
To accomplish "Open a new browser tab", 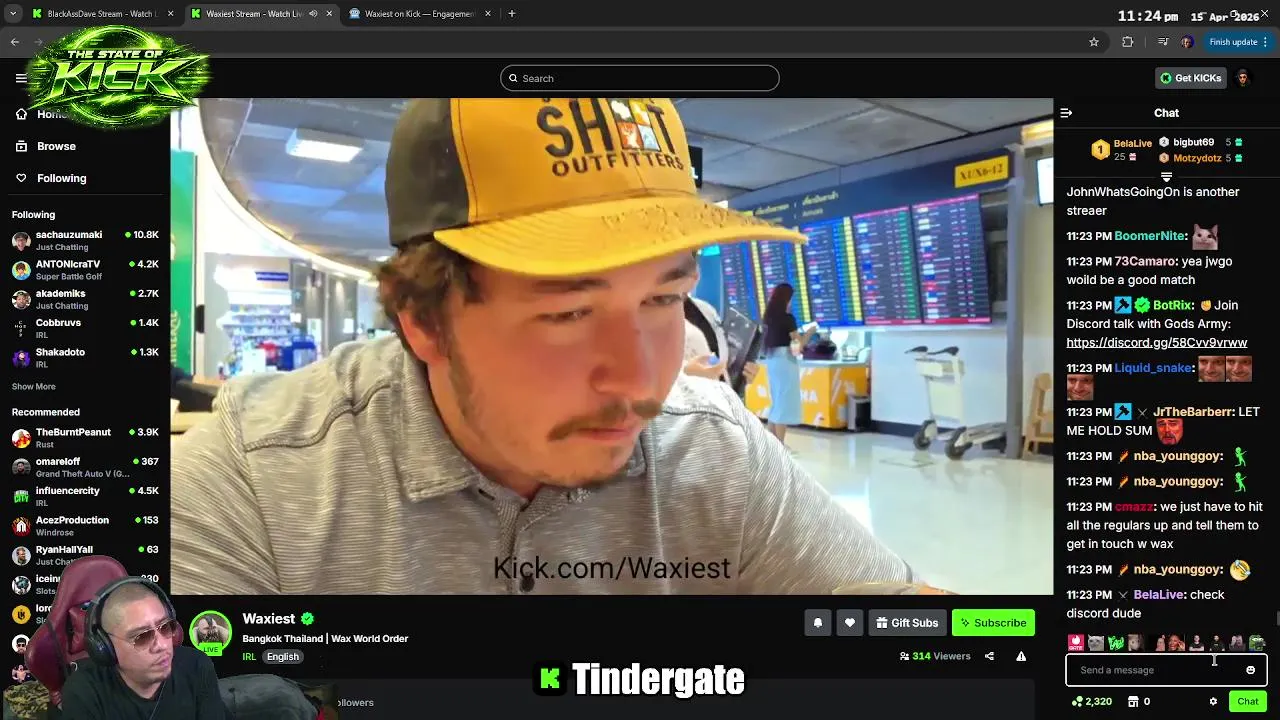I will point(512,14).
